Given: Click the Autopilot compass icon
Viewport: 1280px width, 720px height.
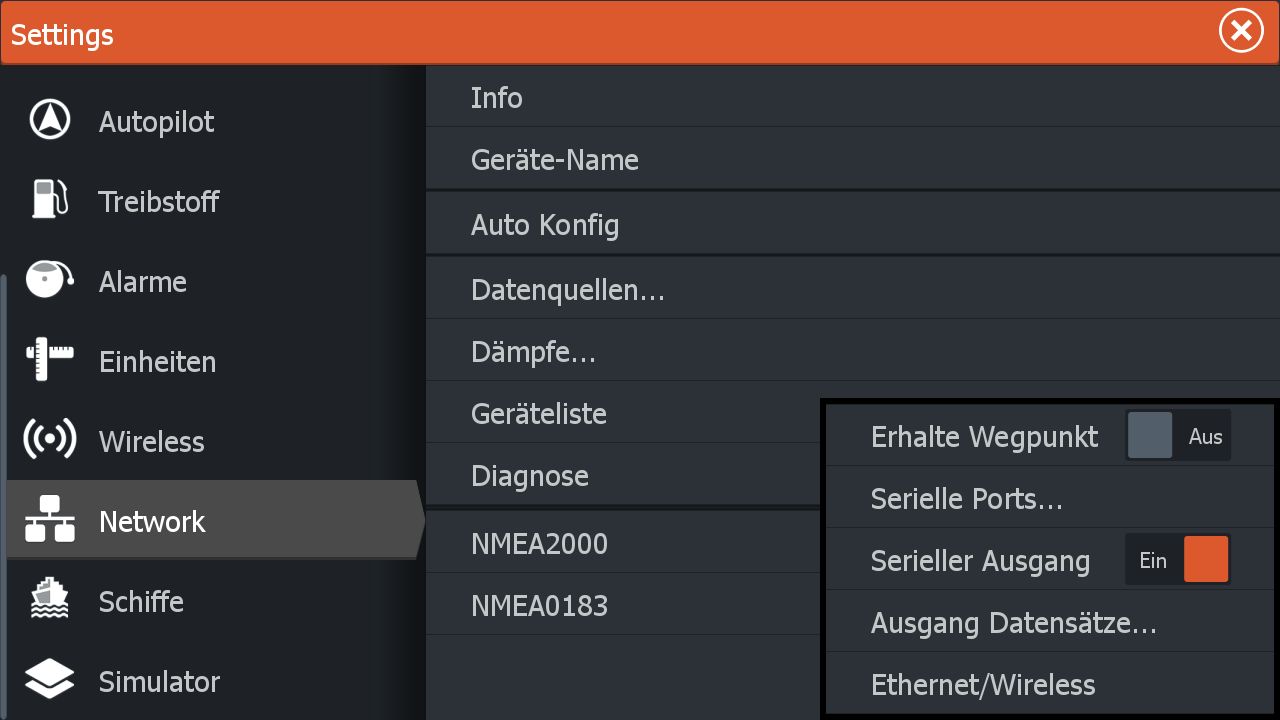Looking at the screenshot, I should pos(49,121).
